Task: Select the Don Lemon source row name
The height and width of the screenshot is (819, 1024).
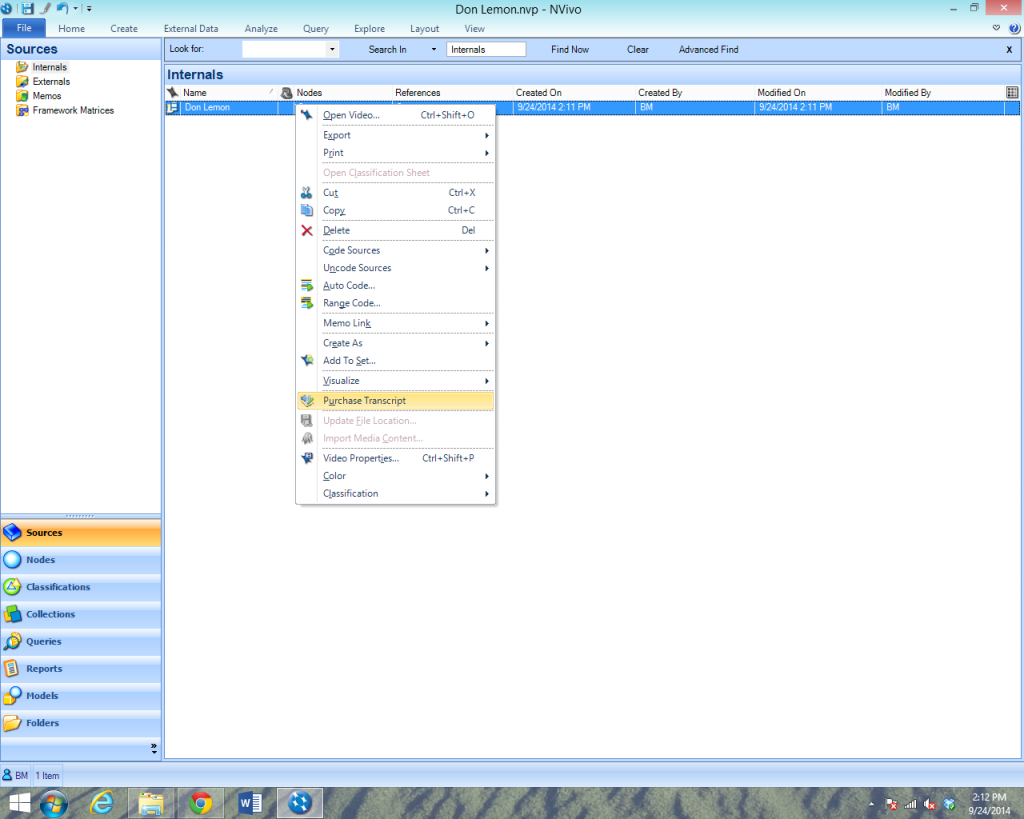Action: 207,108
